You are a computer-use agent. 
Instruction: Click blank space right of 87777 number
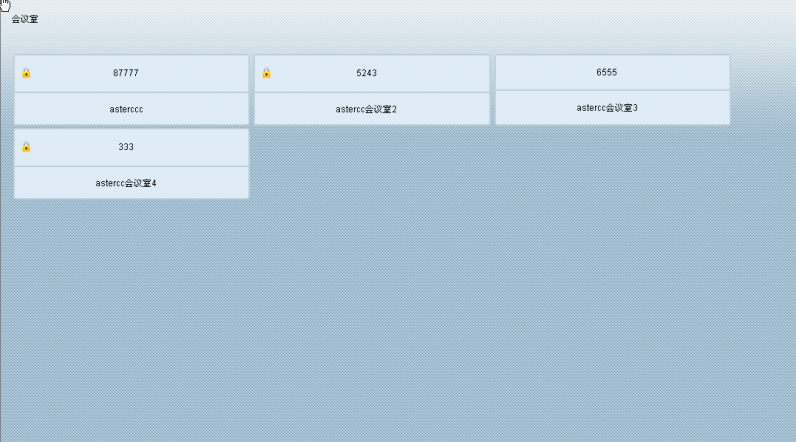pos(200,73)
